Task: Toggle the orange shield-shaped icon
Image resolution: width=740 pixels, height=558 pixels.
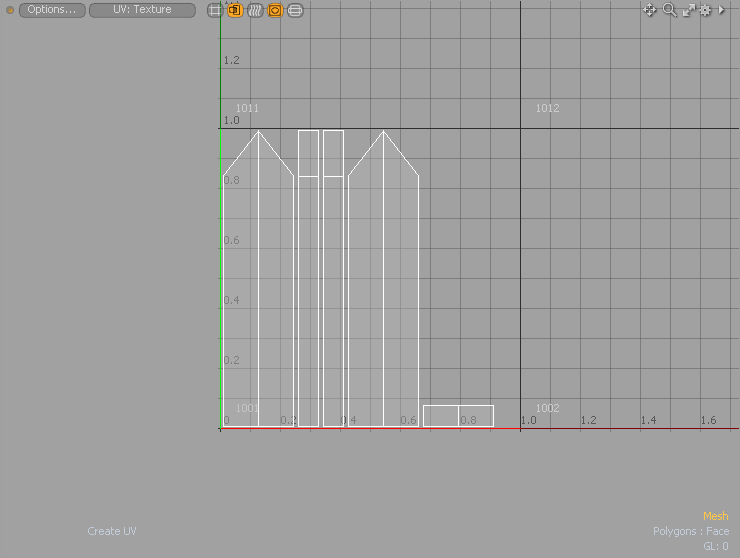Action: pyautogui.click(x=275, y=11)
